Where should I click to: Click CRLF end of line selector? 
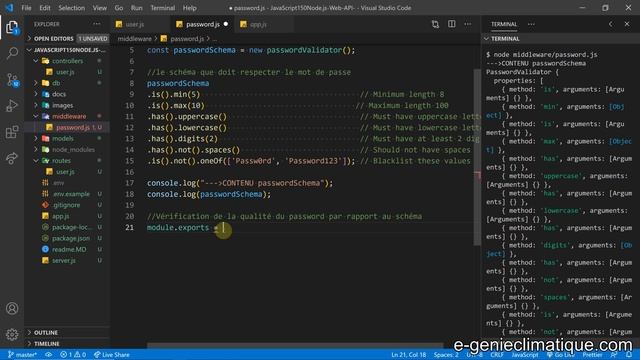click(x=497, y=355)
